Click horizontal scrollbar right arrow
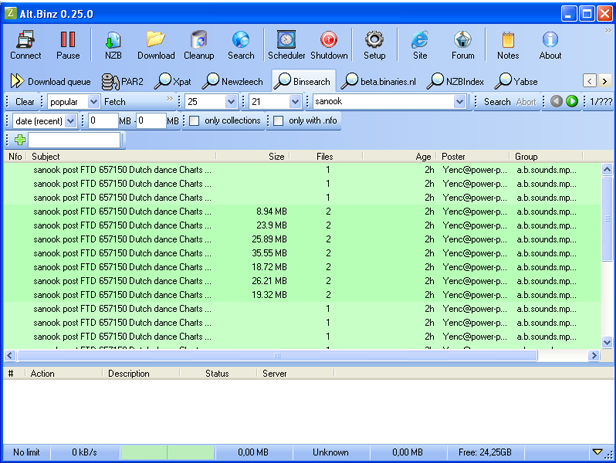 point(594,355)
